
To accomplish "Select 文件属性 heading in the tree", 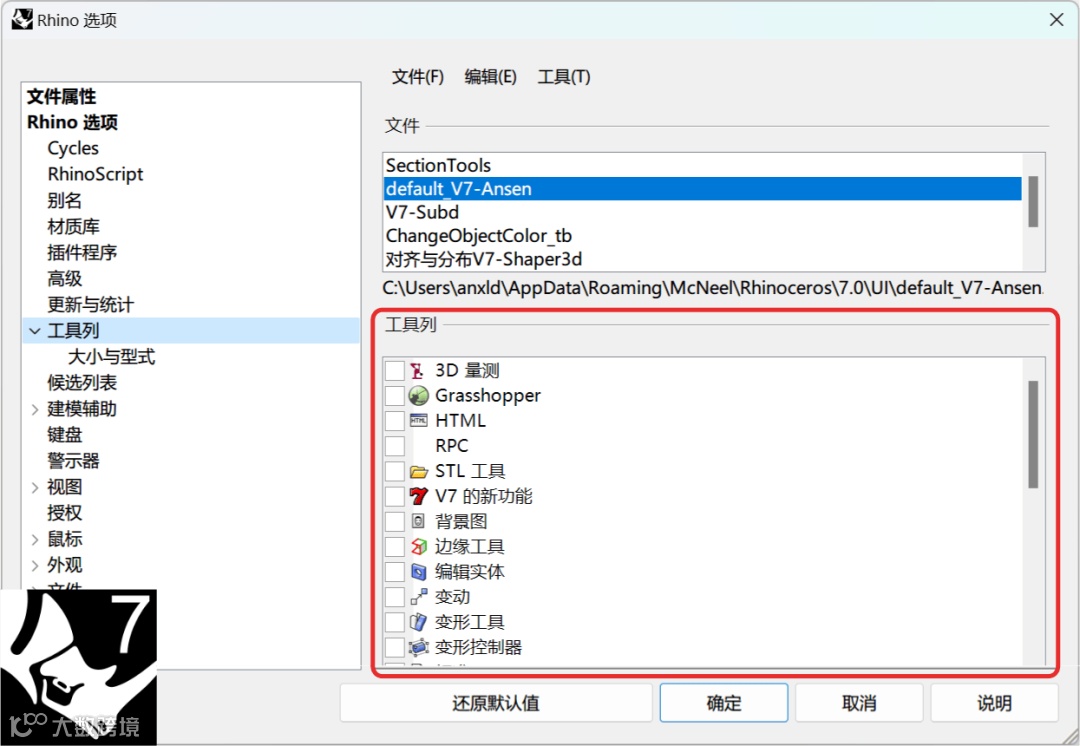I will [61, 96].
